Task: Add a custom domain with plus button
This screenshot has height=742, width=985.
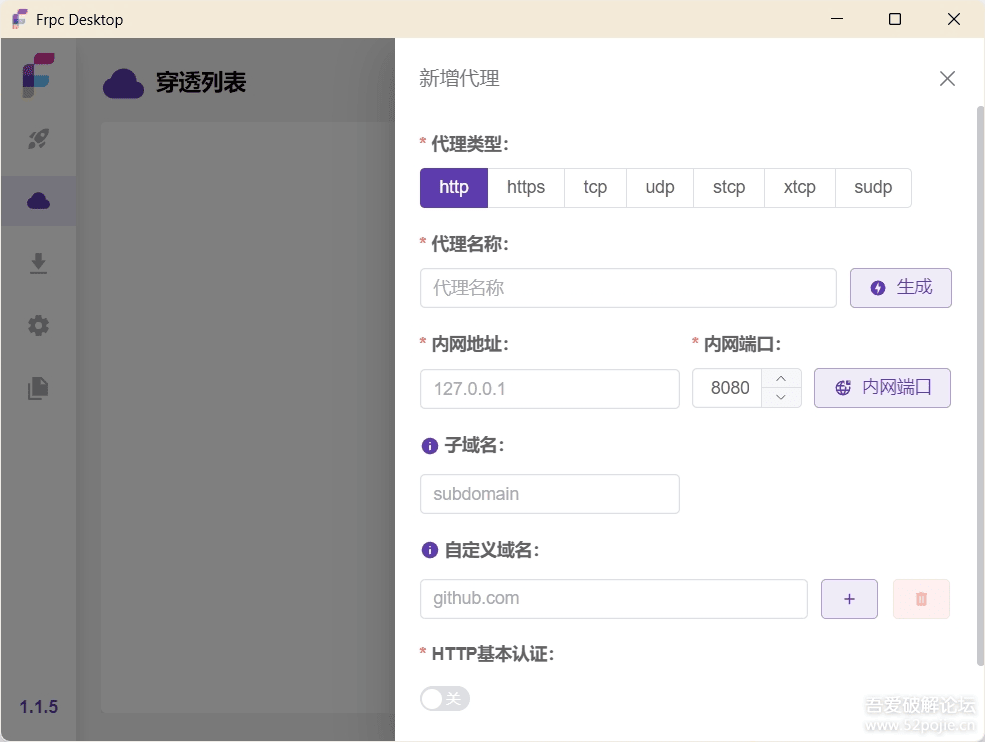Action: pos(849,599)
